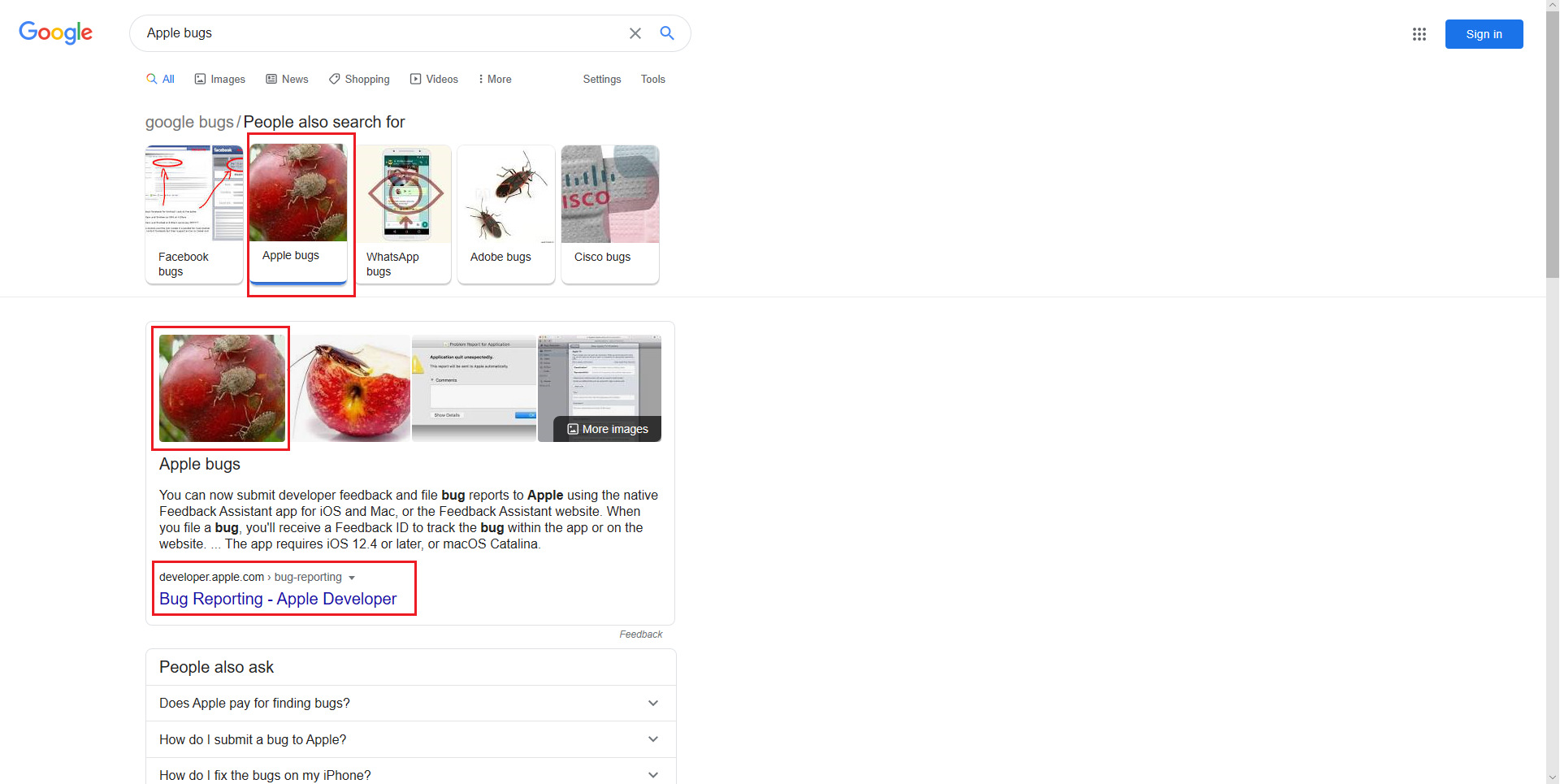The width and height of the screenshot is (1560, 784).
Task: Select the Facebook bugs card
Action: [x=194, y=214]
